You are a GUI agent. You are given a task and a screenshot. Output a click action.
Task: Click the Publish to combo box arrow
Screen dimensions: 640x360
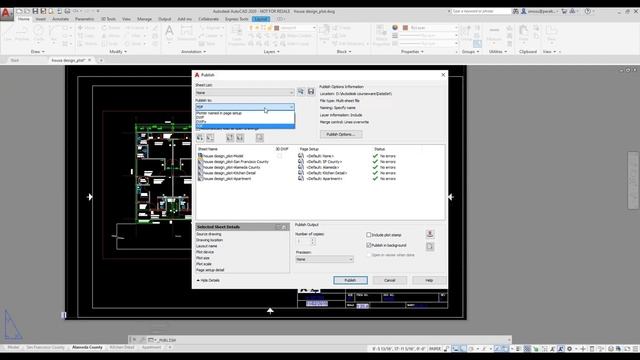coord(291,107)
